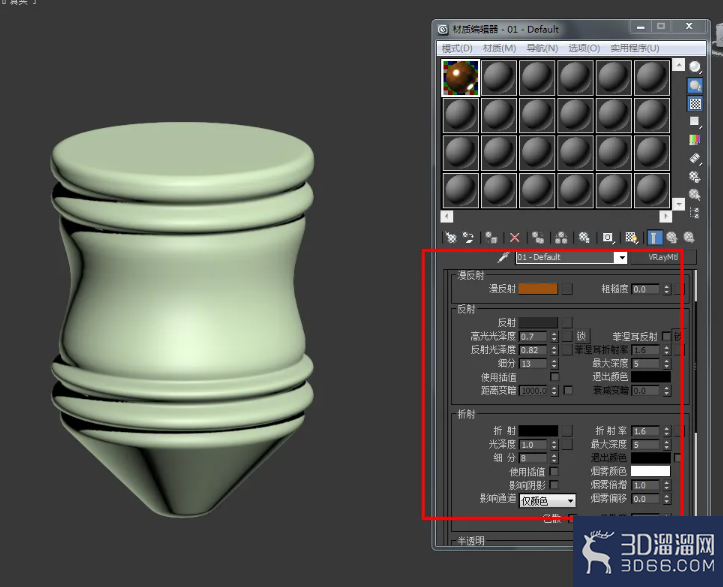The image size is (723, 587).
Task: Click the Select by Material icon
Action: pos(695,195)
